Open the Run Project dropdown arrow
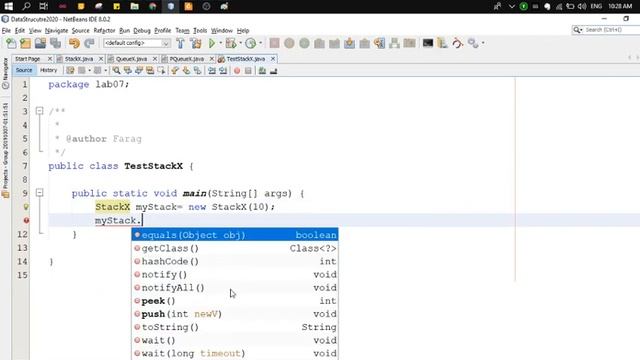Viewport: 640px width, 360px height. coord(220,43)
